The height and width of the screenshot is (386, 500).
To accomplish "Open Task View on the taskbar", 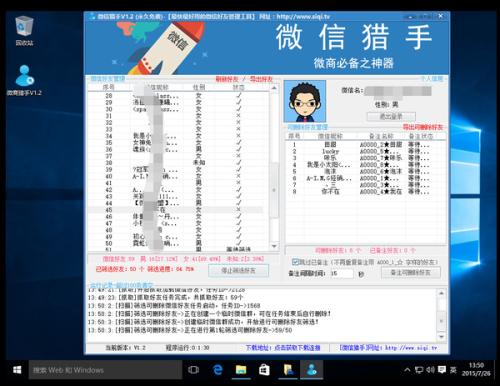I will pos(193,370).
